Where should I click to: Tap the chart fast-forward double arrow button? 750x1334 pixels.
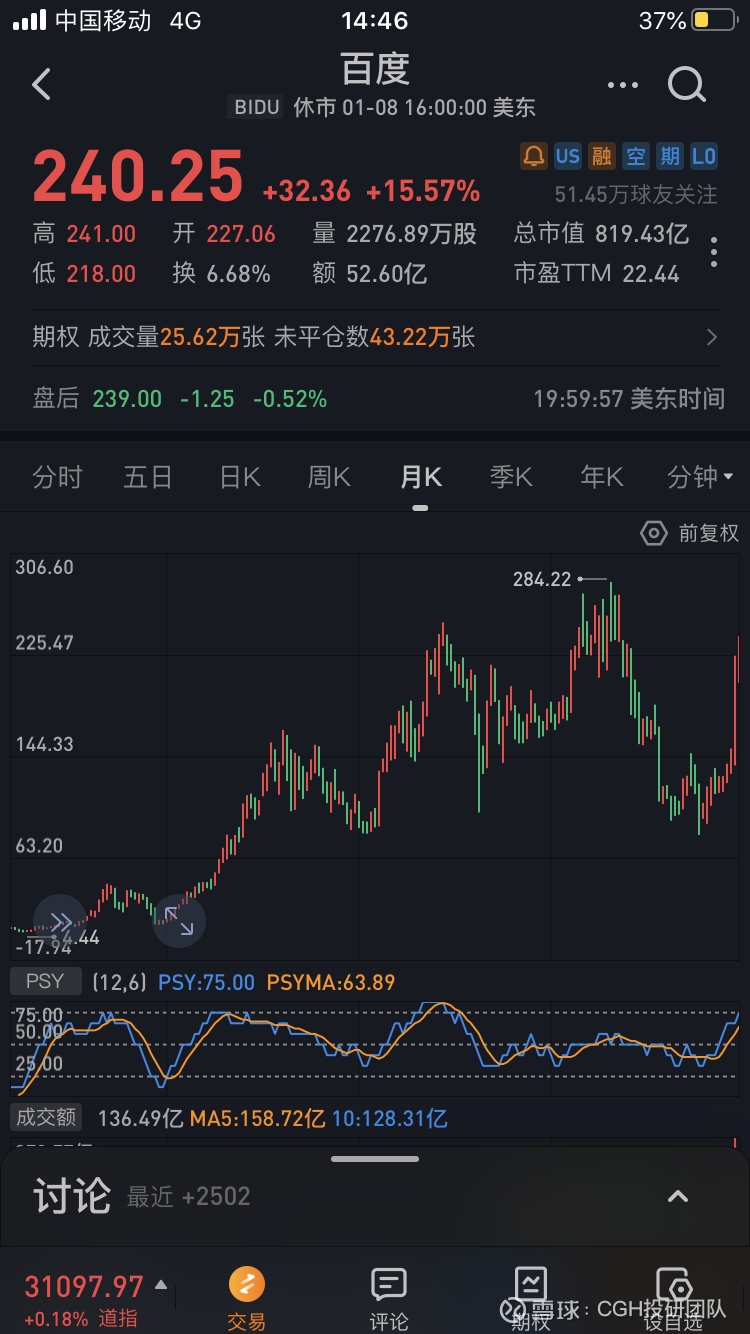(x=60, y=921)
